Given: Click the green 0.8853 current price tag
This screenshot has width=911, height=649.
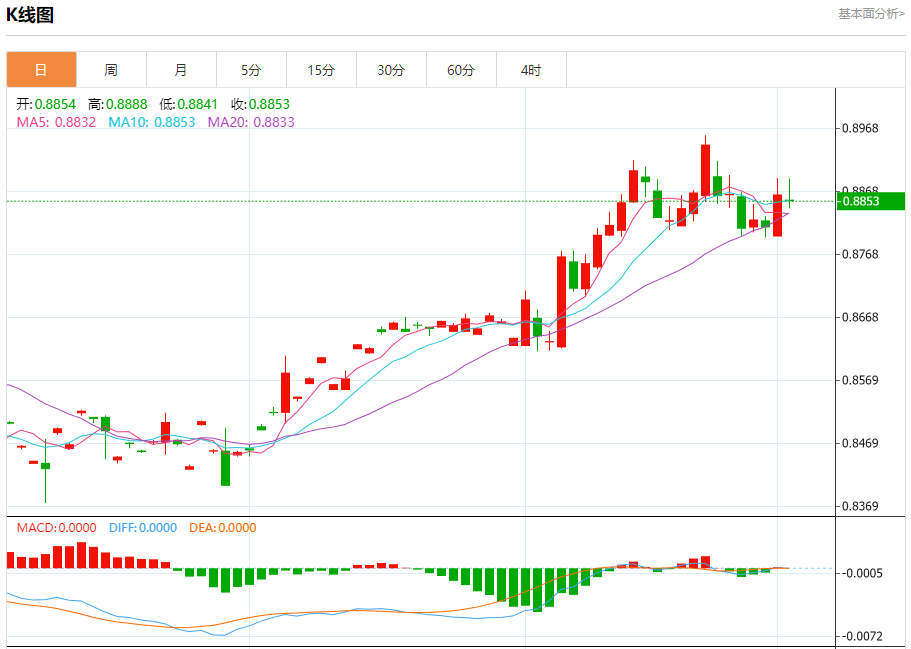Looking at the screenshot, I should point(871,201).
